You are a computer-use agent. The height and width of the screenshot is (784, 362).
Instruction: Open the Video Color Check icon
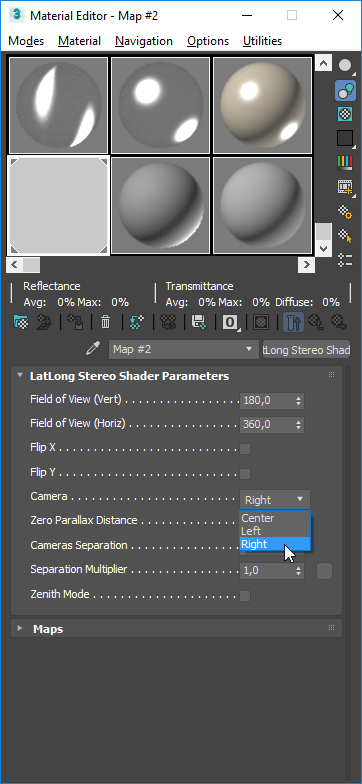(345, 162)
